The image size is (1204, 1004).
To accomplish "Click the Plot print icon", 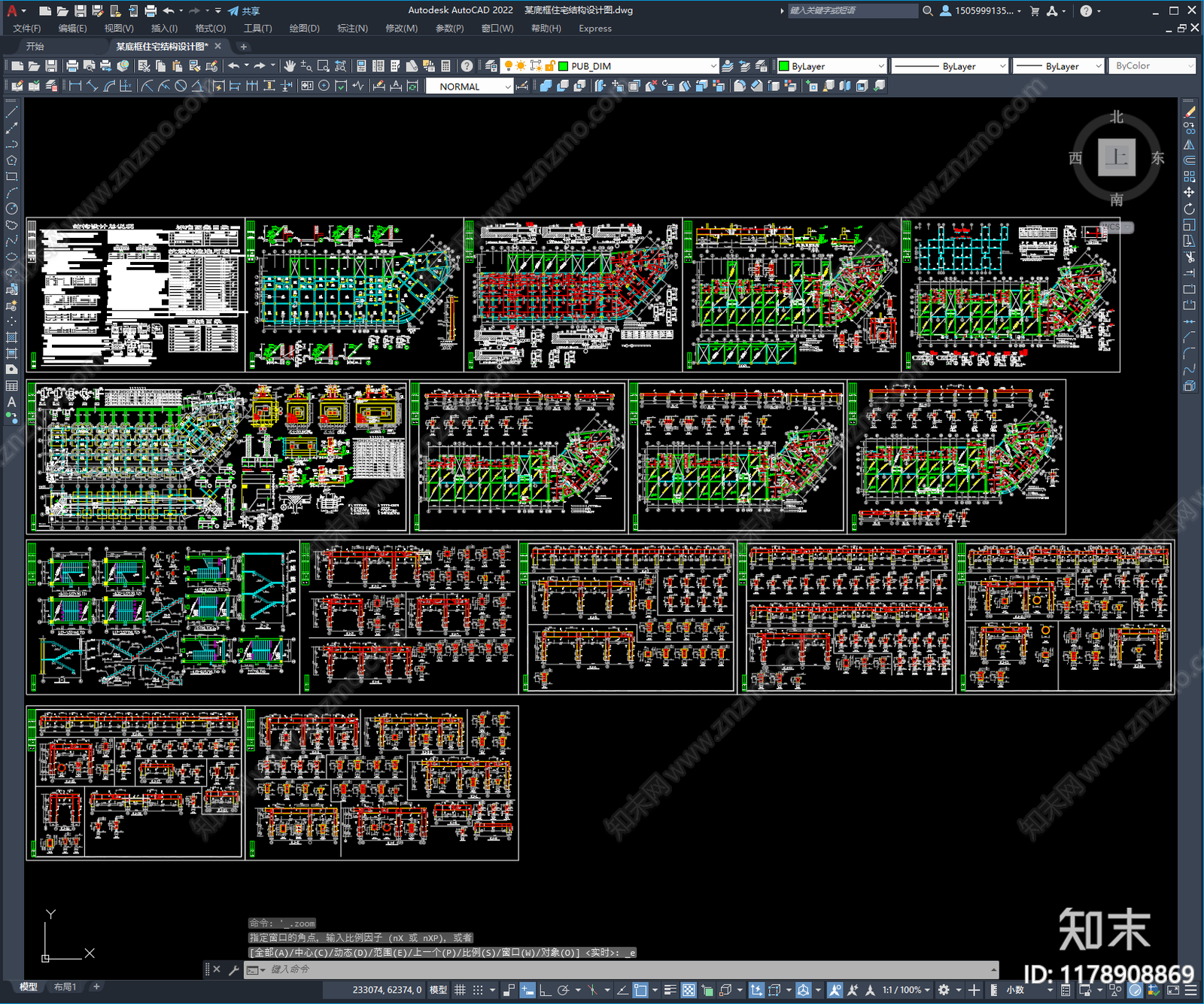I will pyautogui.click(x=72, y=66).
